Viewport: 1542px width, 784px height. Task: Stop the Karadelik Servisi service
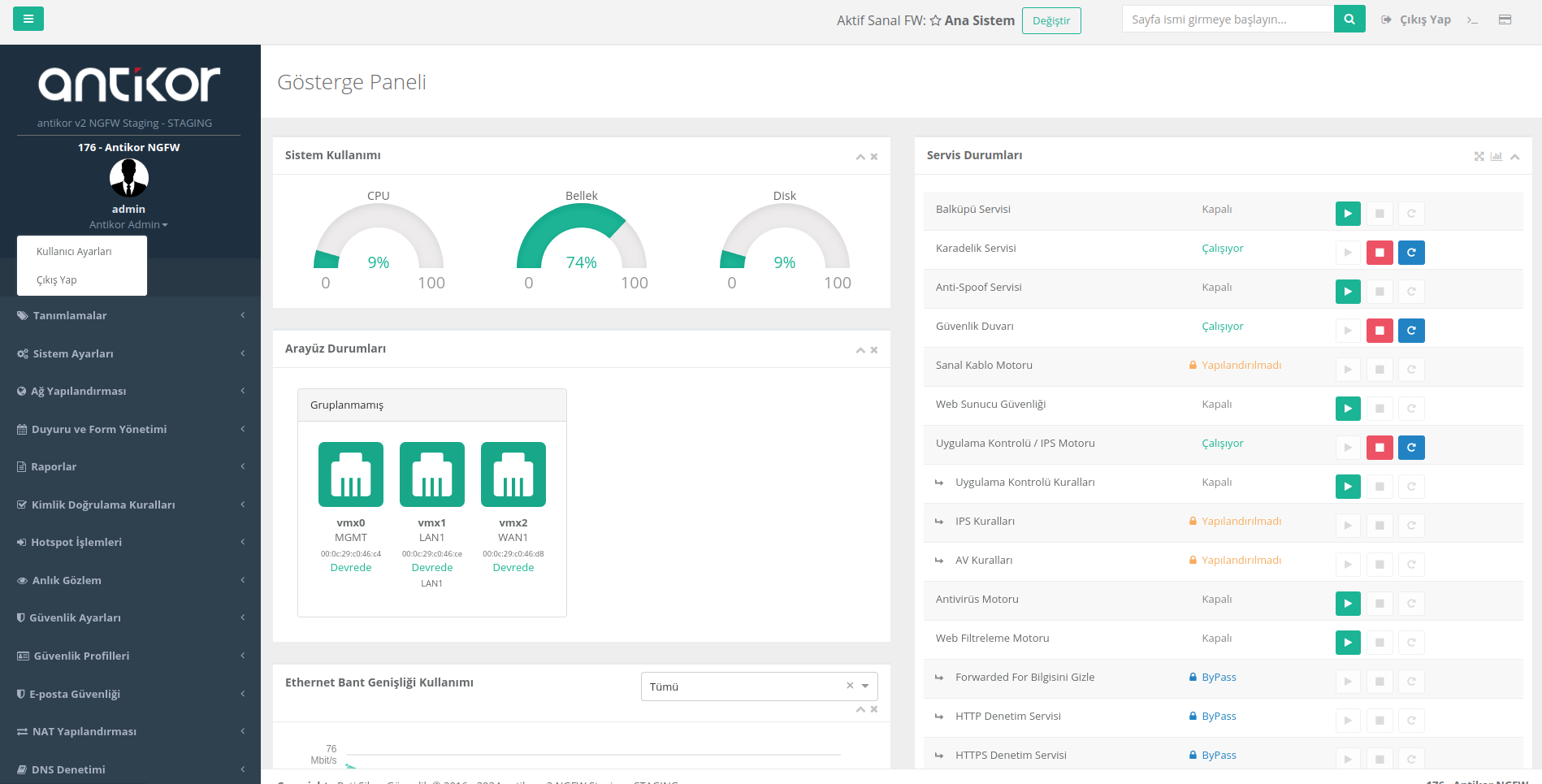pos(1380,253)
